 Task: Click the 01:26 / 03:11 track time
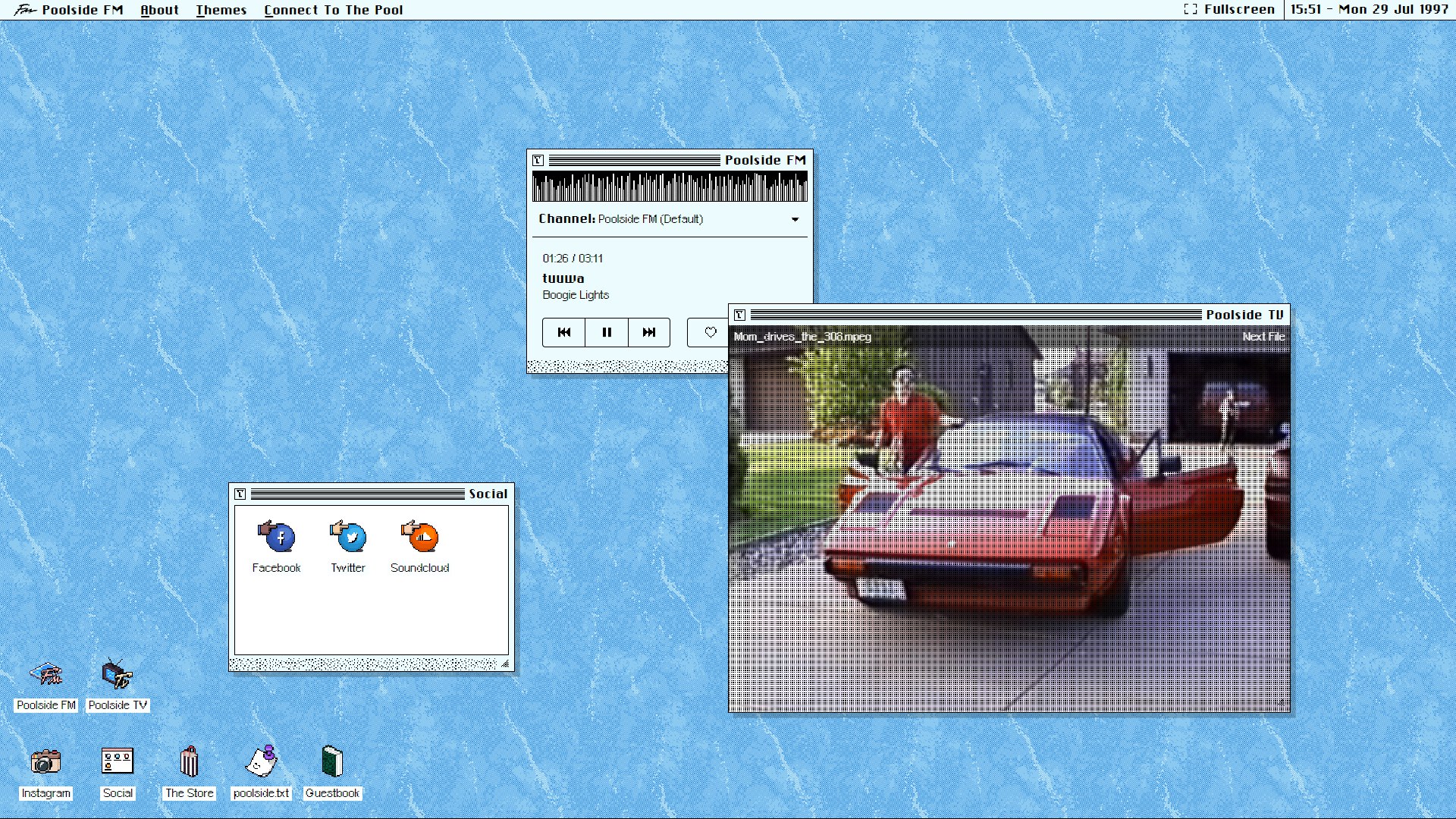click(573, 259)
